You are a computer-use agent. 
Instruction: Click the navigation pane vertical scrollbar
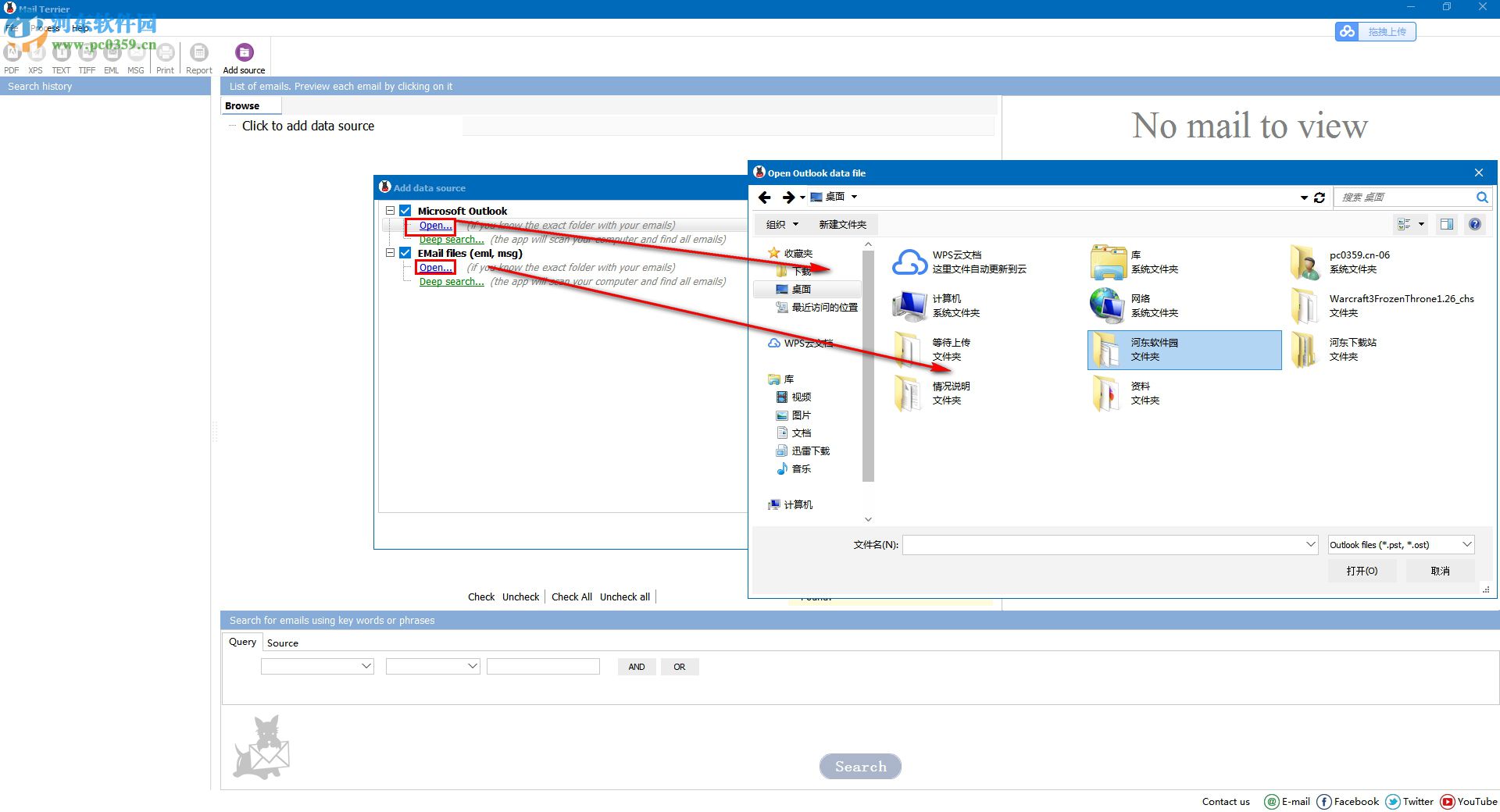tap(868, 366)
